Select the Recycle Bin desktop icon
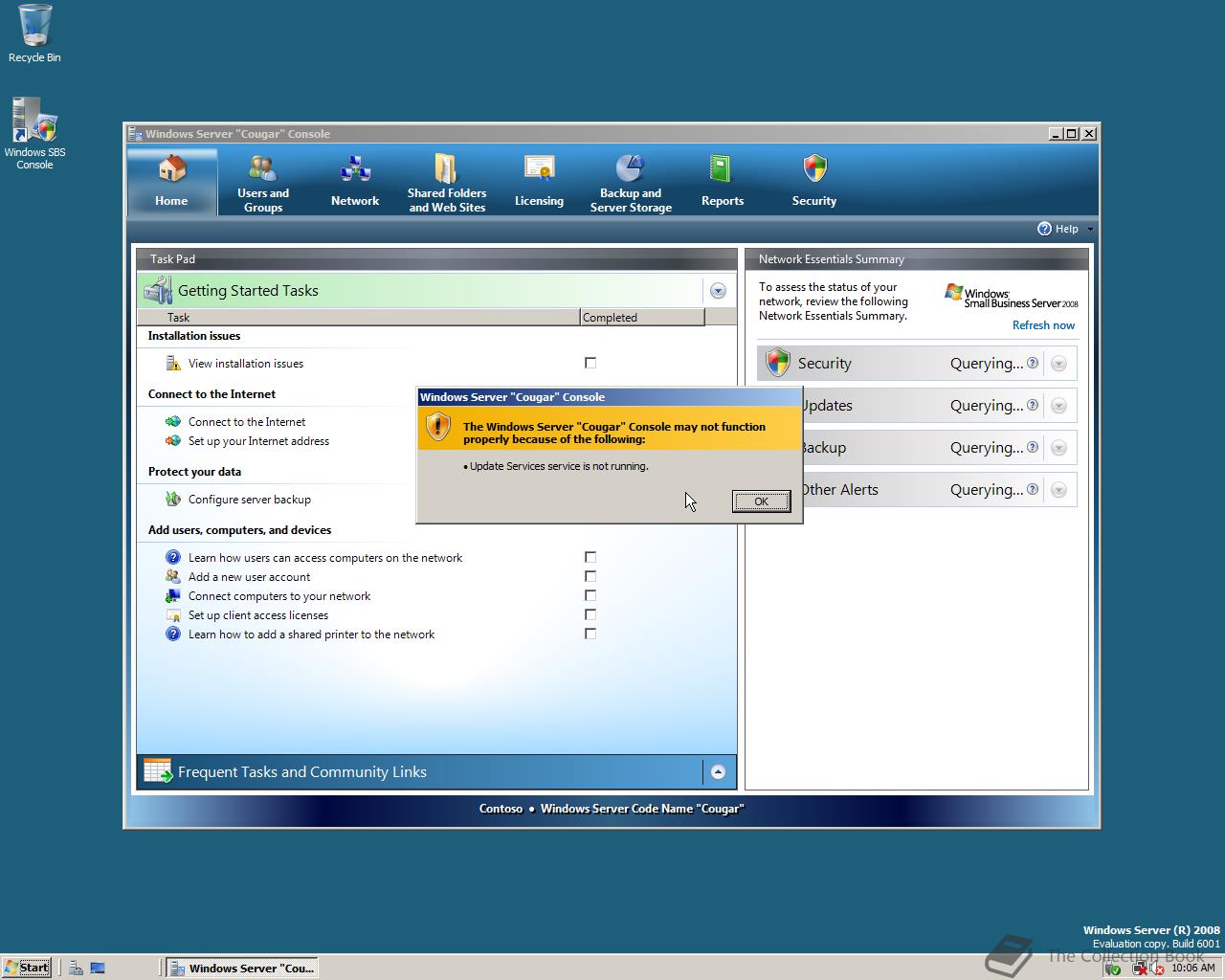1225x980 pixels. [x=34, y=33]
